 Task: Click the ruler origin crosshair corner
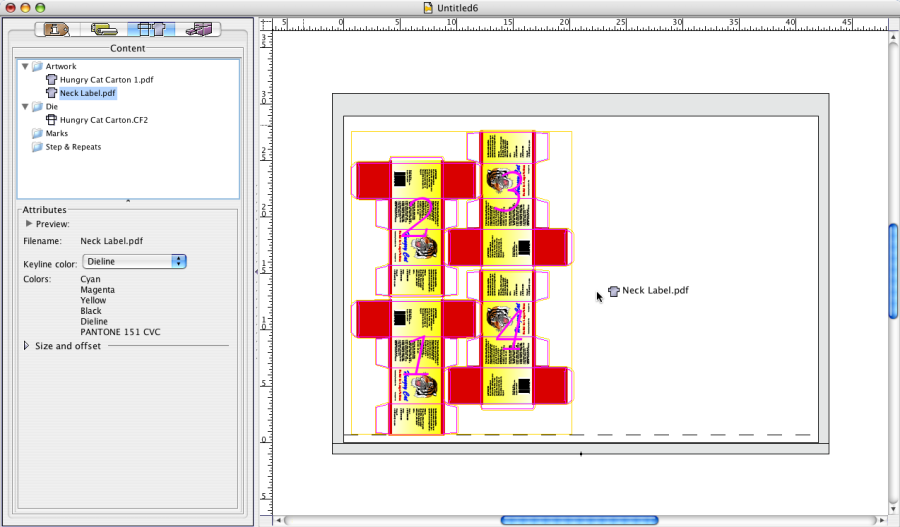[x=265, y=24]
